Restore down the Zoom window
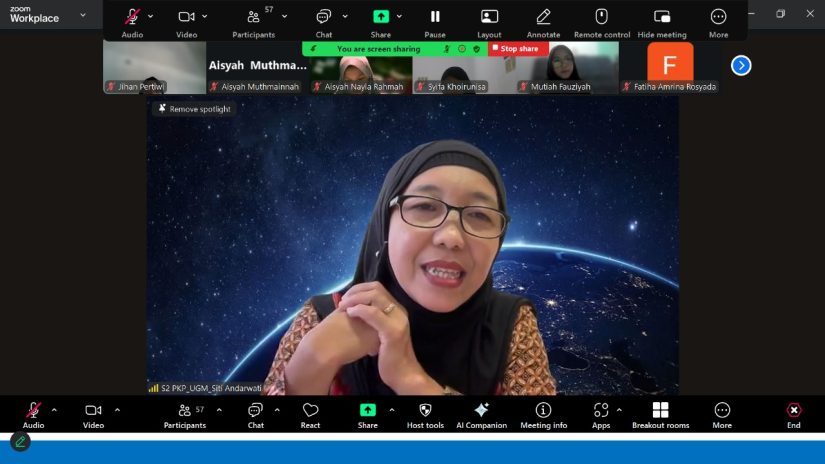 (x=780, y=14)
